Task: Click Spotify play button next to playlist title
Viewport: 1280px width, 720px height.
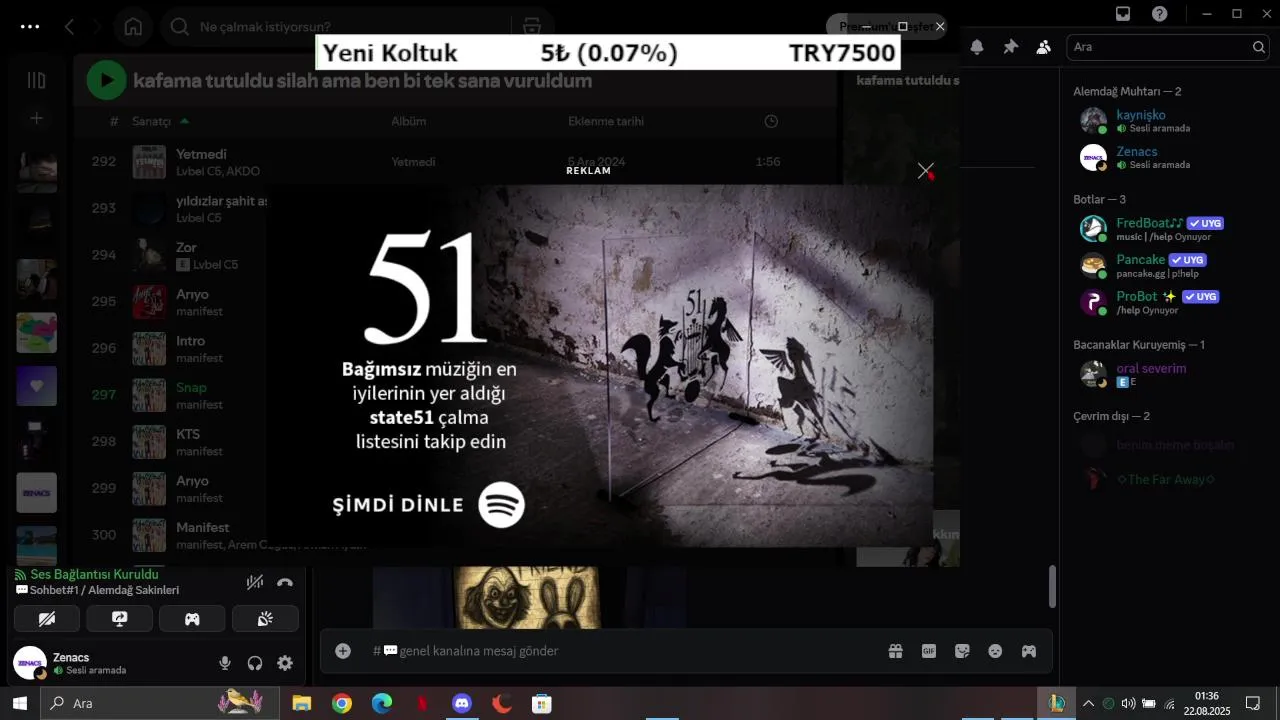Action: 106,80
